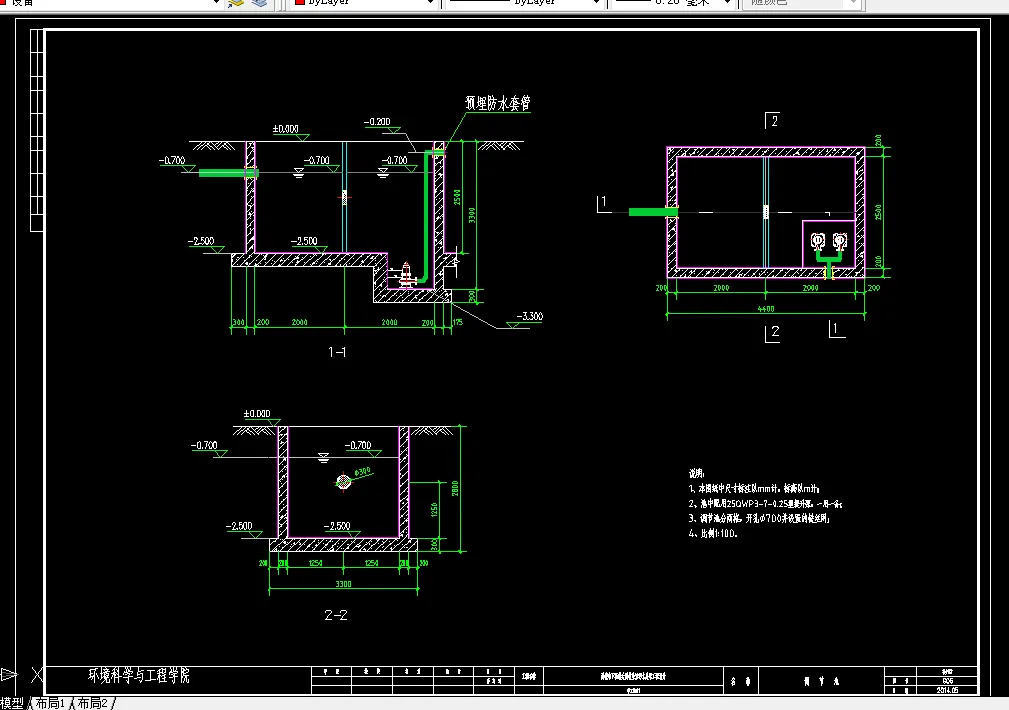The width and height of the screenshot is (1009, 710).
Task: Select the 预埋防水套管 annotation text
Action: pyautogui.click(x=497, y=103)
